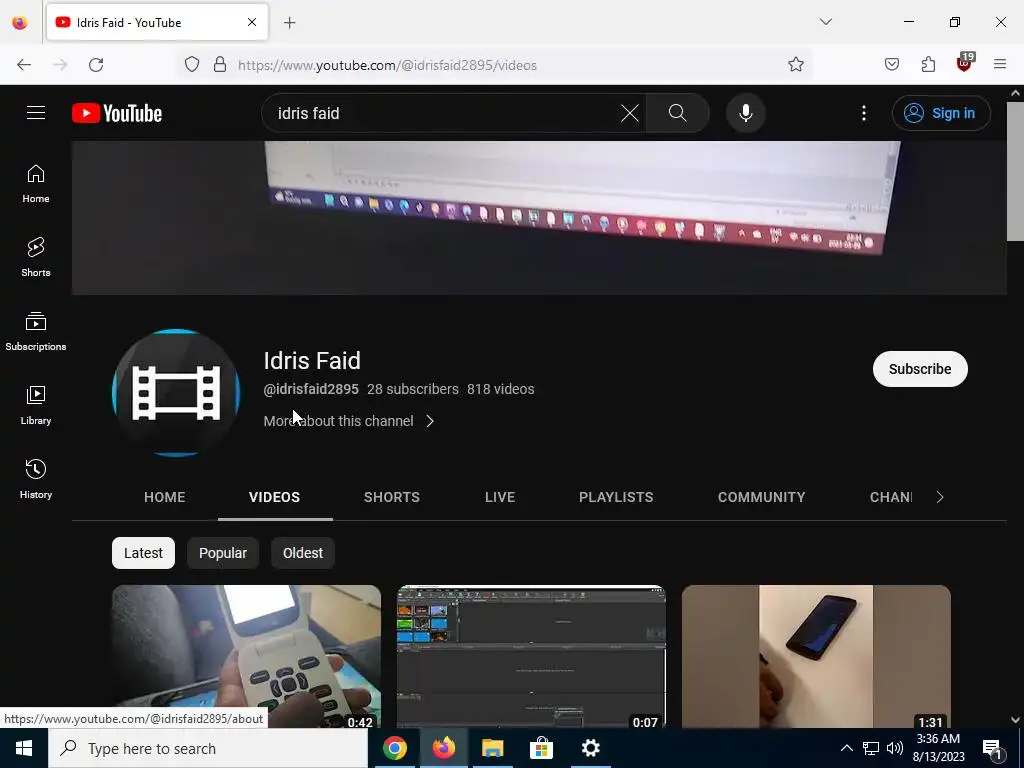
Task: Select the Oldest sort chip
Action: 302,553
